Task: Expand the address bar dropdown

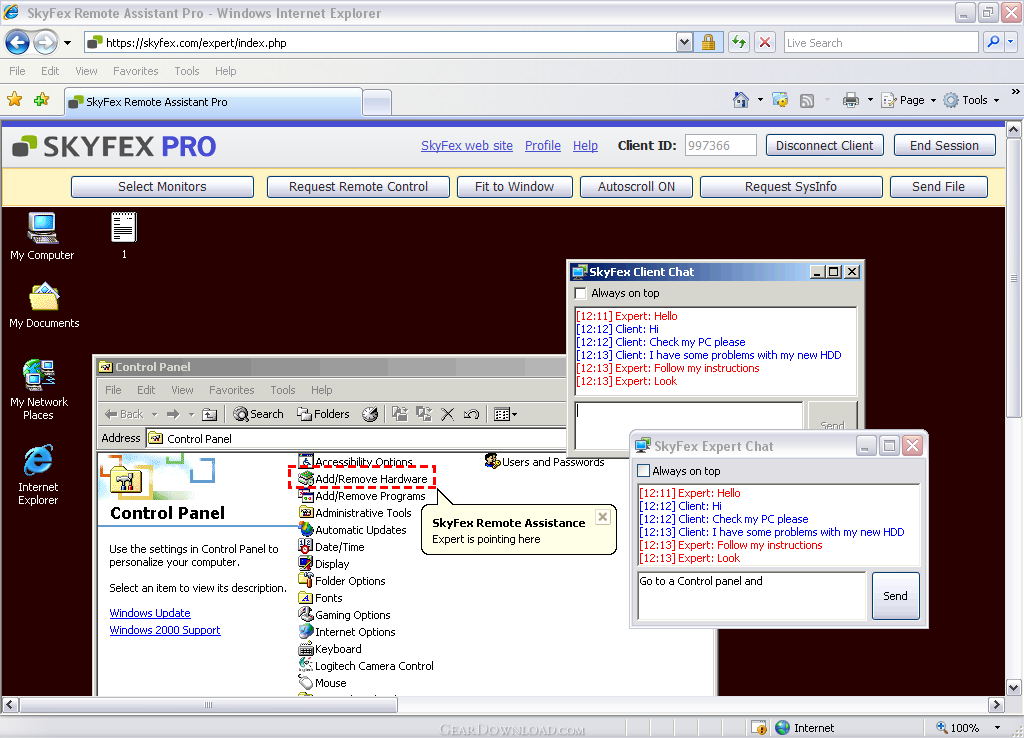Action: 684,43
